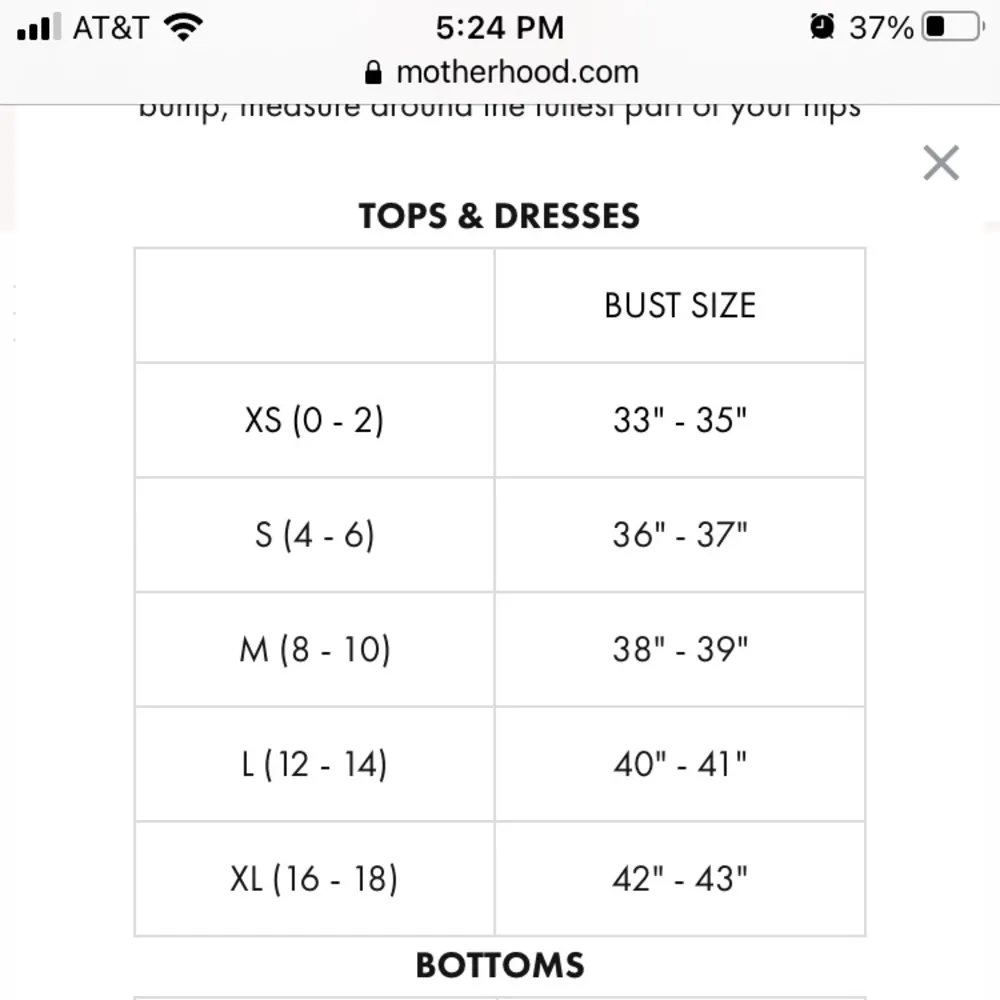The image size is (1000, 1000).
Task: Tap the BUST SIZE column header
Action: point(680,305)
